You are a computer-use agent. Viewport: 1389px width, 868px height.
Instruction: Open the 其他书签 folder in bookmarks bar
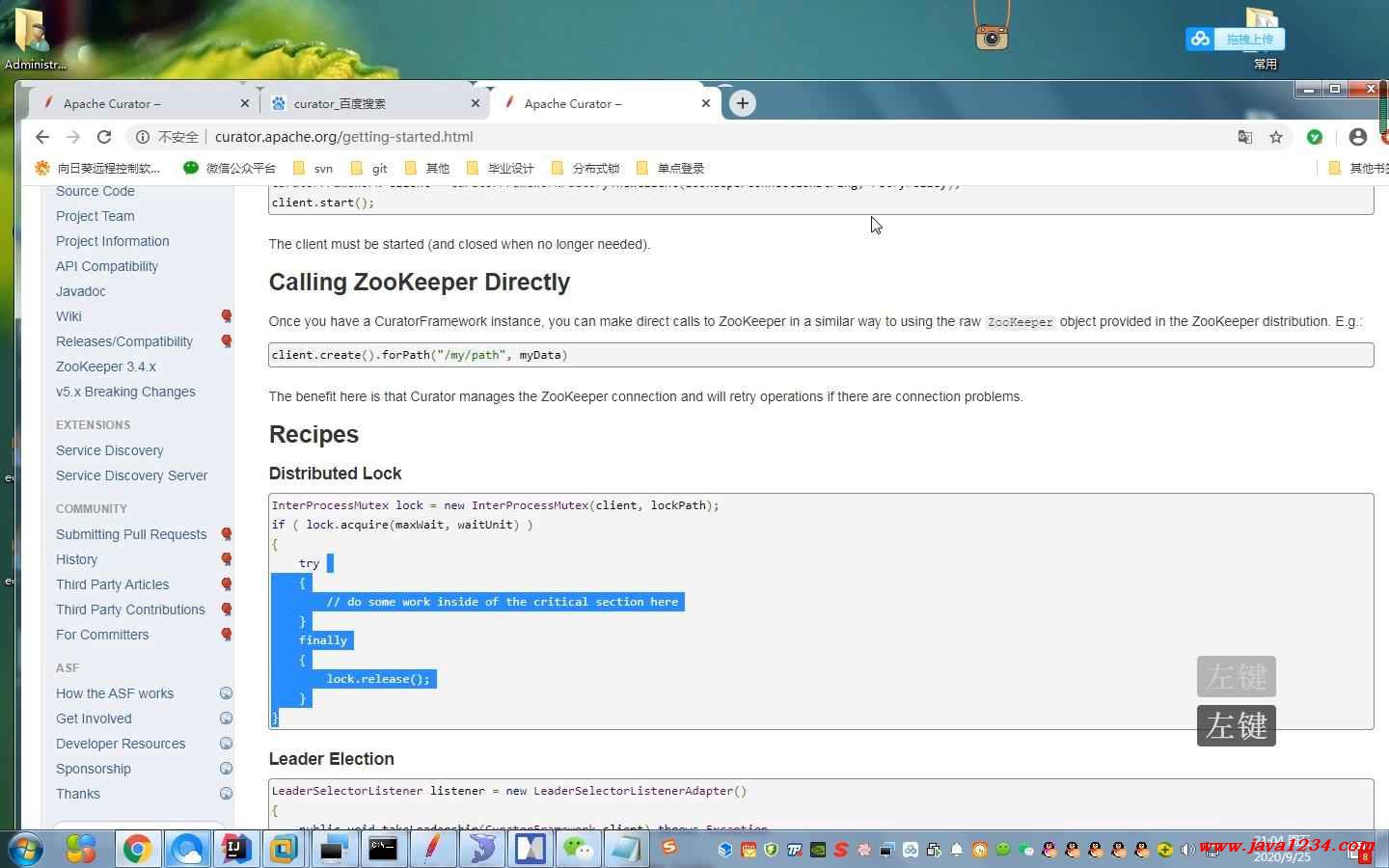(x=1358, y=168)
